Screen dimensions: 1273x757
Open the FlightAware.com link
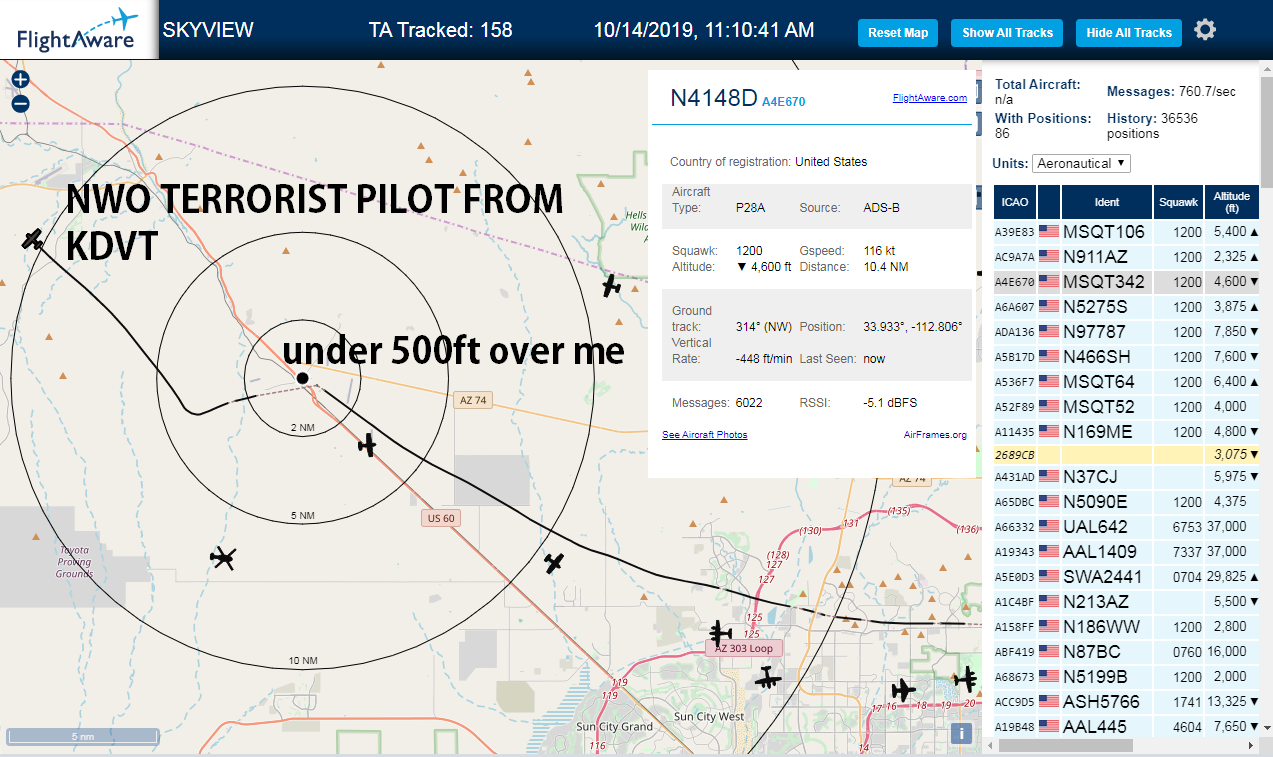click(930, 98)
